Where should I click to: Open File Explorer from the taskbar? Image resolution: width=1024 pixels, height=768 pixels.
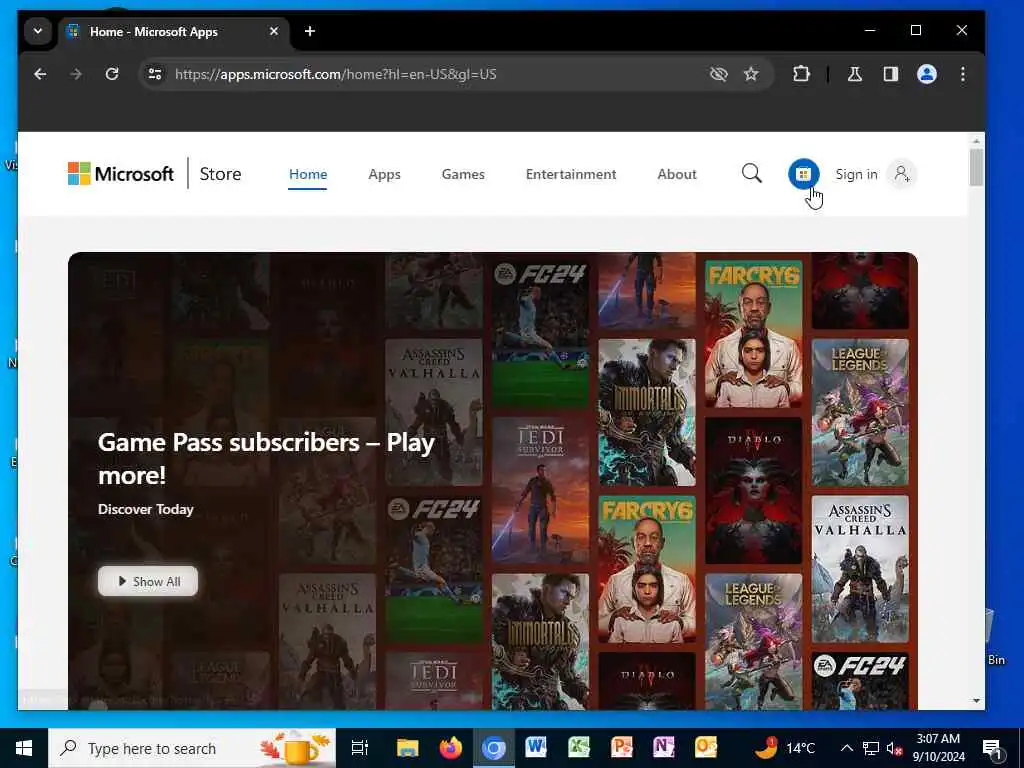(408, 748)
